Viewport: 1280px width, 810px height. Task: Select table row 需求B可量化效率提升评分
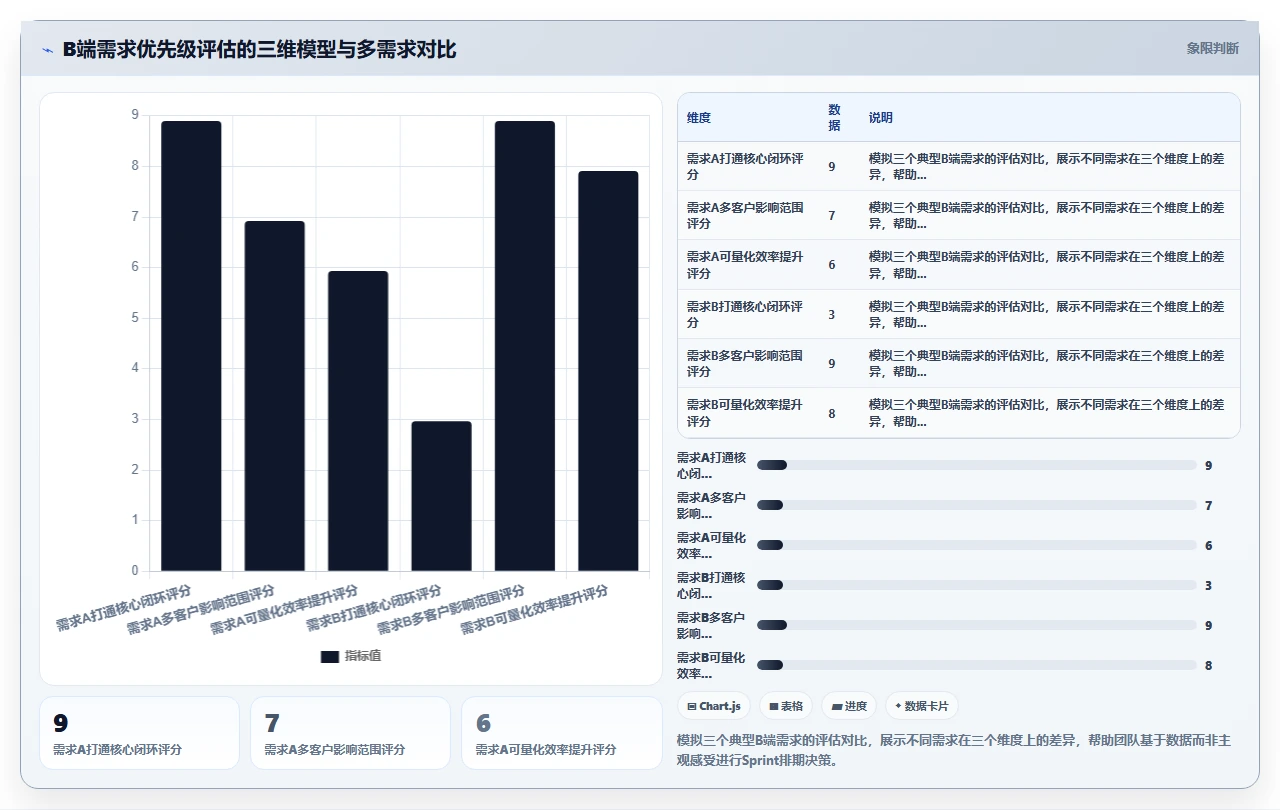[x=959, y=413]
